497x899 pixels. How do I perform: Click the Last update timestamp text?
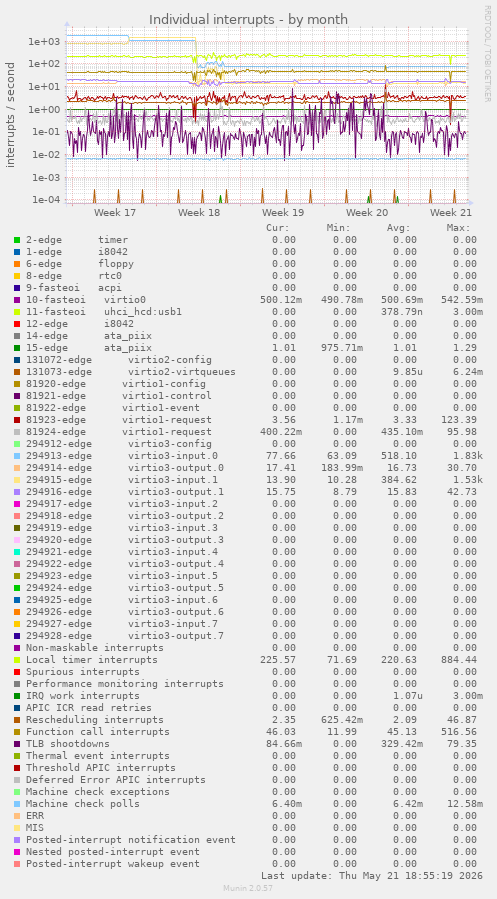tap(371, 876)
